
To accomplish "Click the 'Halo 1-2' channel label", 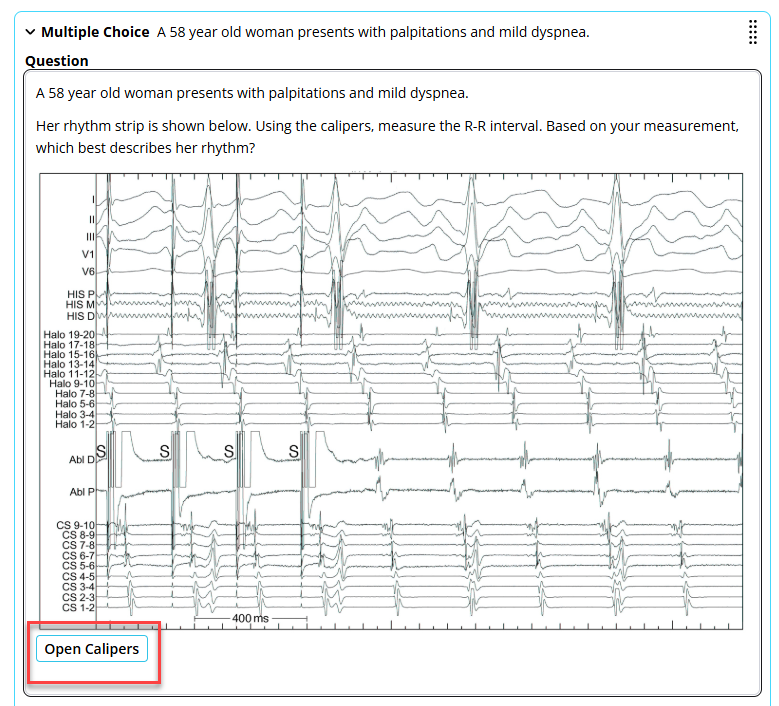I will pyautogui.click(x=75, y=424).
